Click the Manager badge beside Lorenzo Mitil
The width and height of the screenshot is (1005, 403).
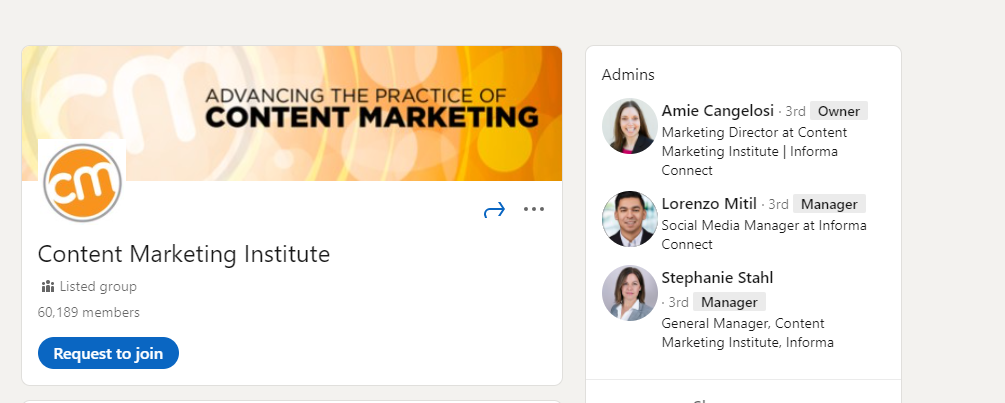click(829, 204)
